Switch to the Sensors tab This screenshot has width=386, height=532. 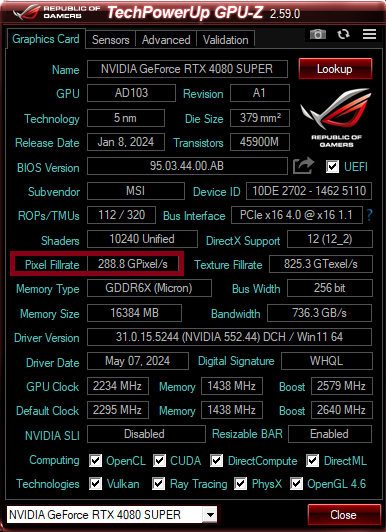point(111,40)
